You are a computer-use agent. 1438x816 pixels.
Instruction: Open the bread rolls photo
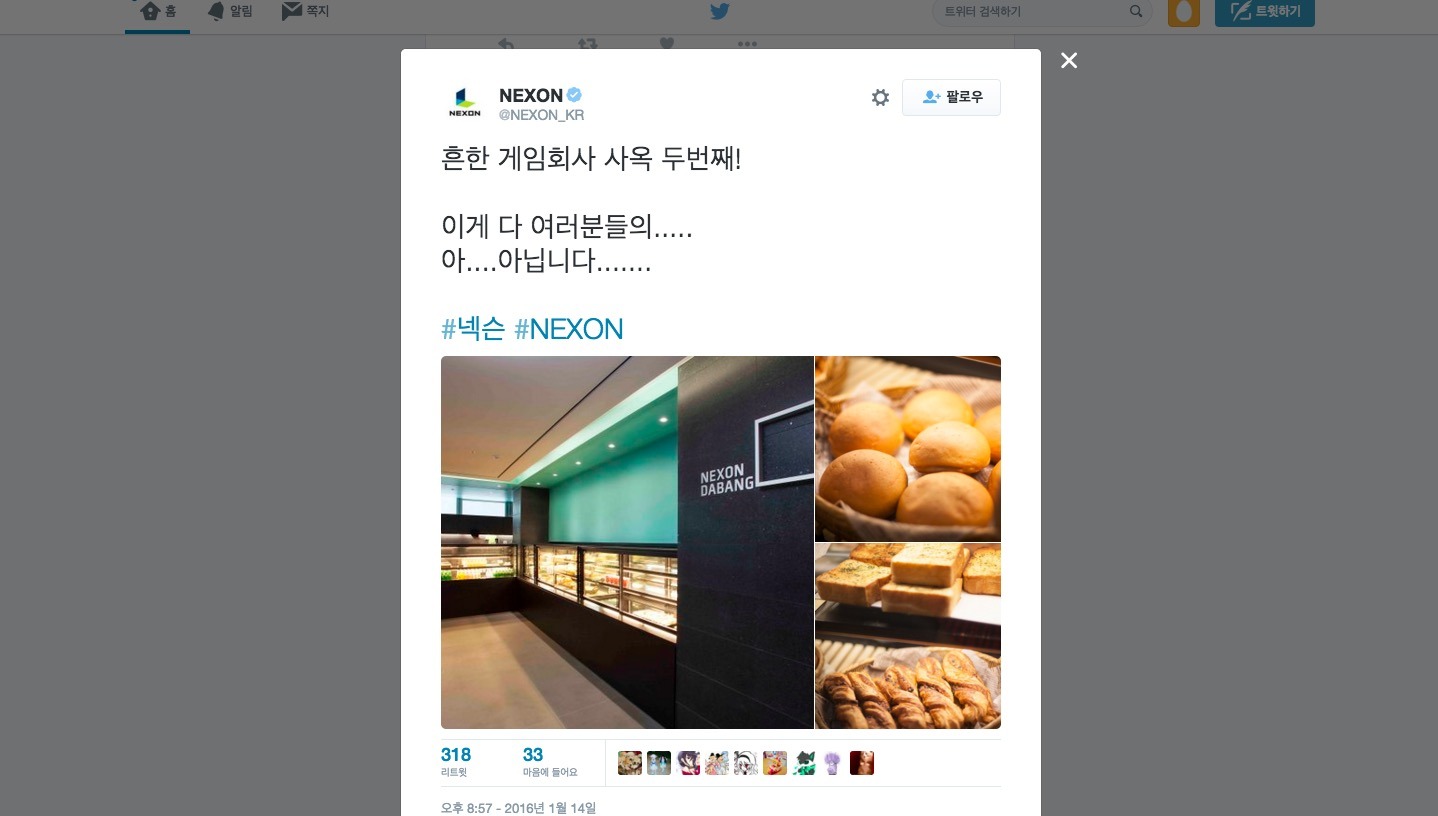click(908, 449)
